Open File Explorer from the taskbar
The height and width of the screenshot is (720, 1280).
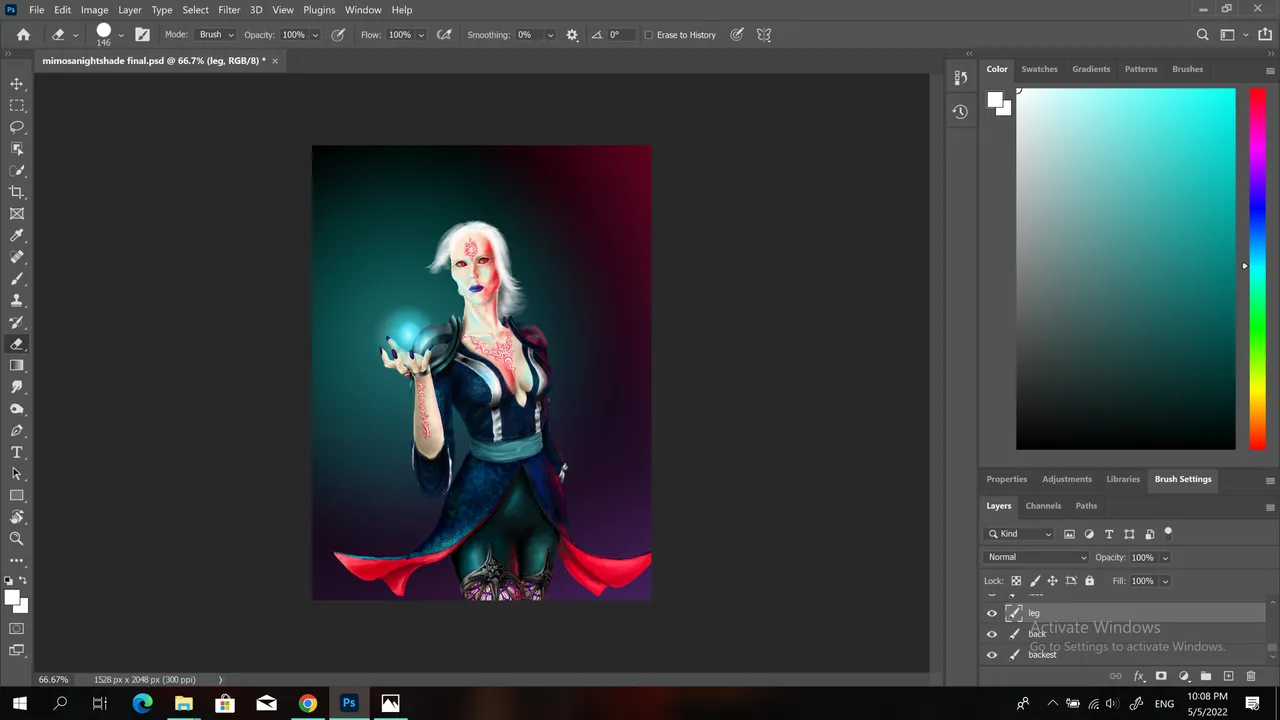183,704
